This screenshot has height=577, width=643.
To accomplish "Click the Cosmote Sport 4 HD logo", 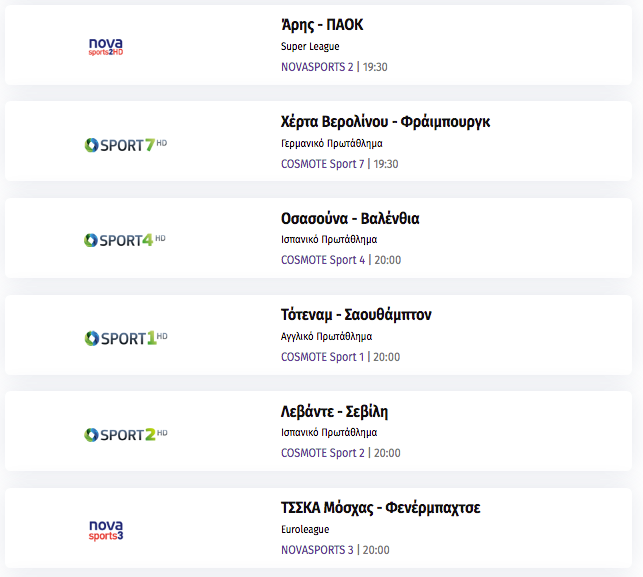I will (x=125, y=240).
